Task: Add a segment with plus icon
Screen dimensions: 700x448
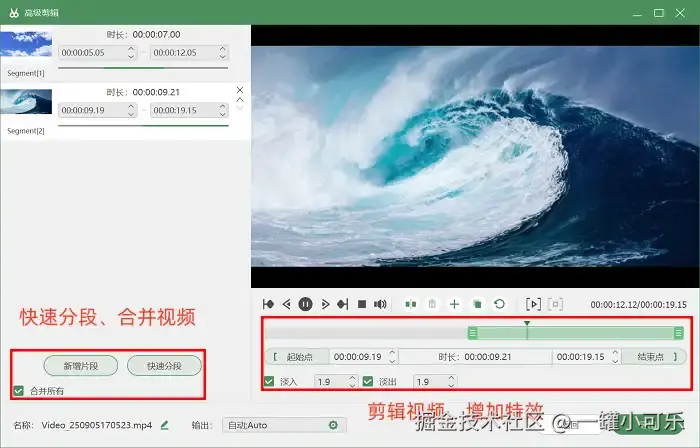Action: (x=454, y=304)
